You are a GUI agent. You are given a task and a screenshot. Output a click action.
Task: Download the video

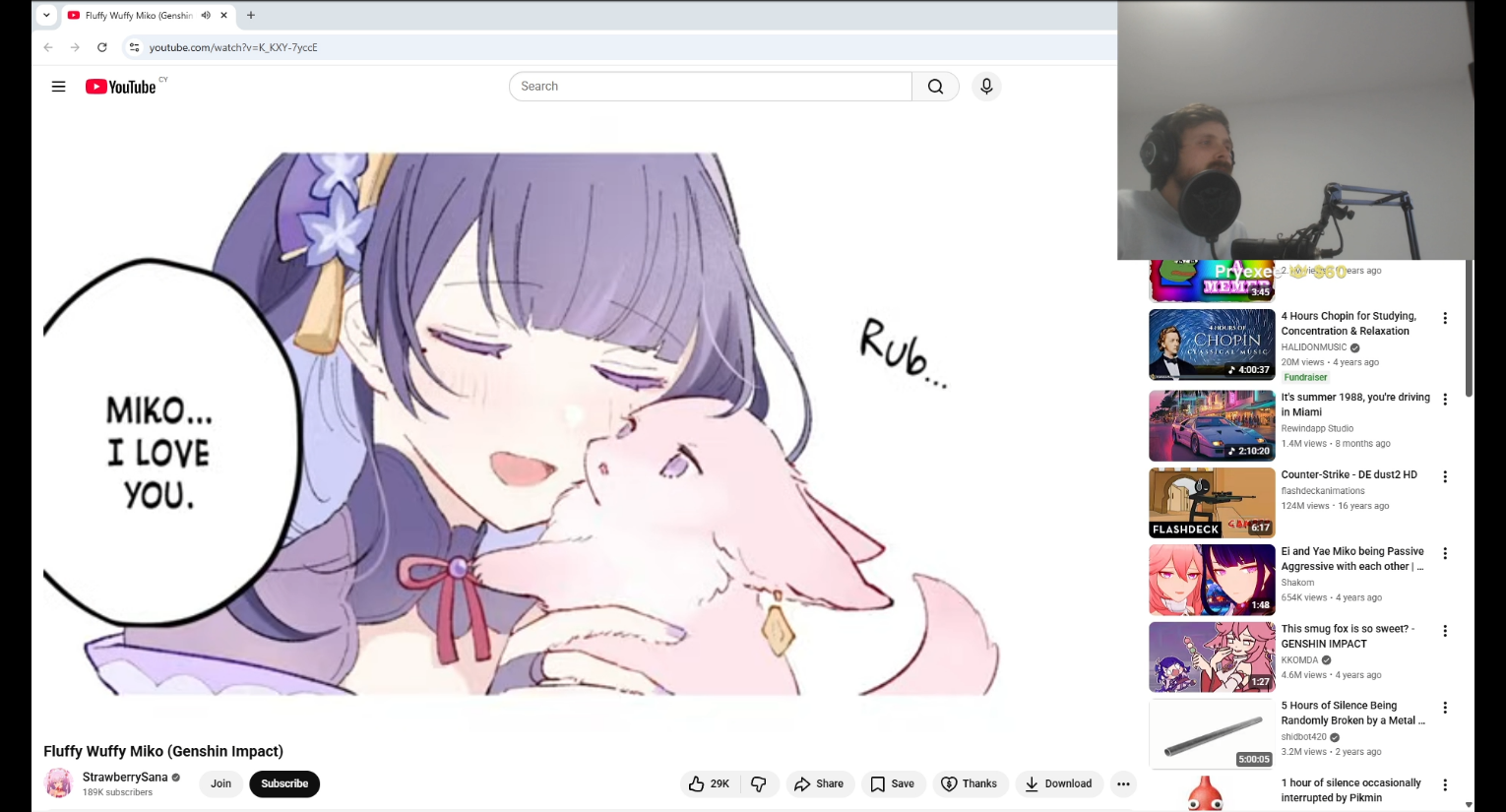pyautogui.click(x=1059, y=784)
